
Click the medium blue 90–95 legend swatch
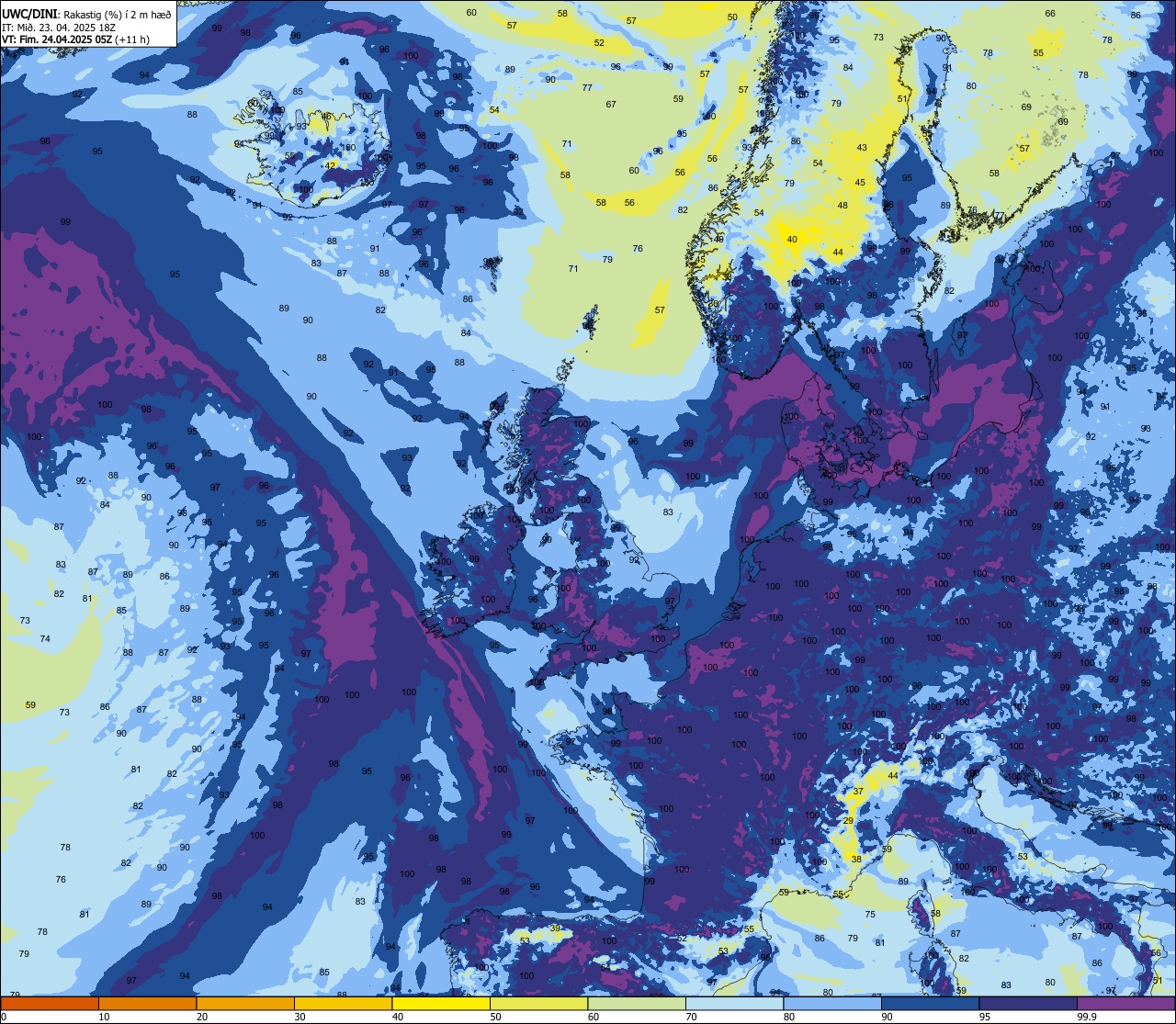coord(930,1003)
